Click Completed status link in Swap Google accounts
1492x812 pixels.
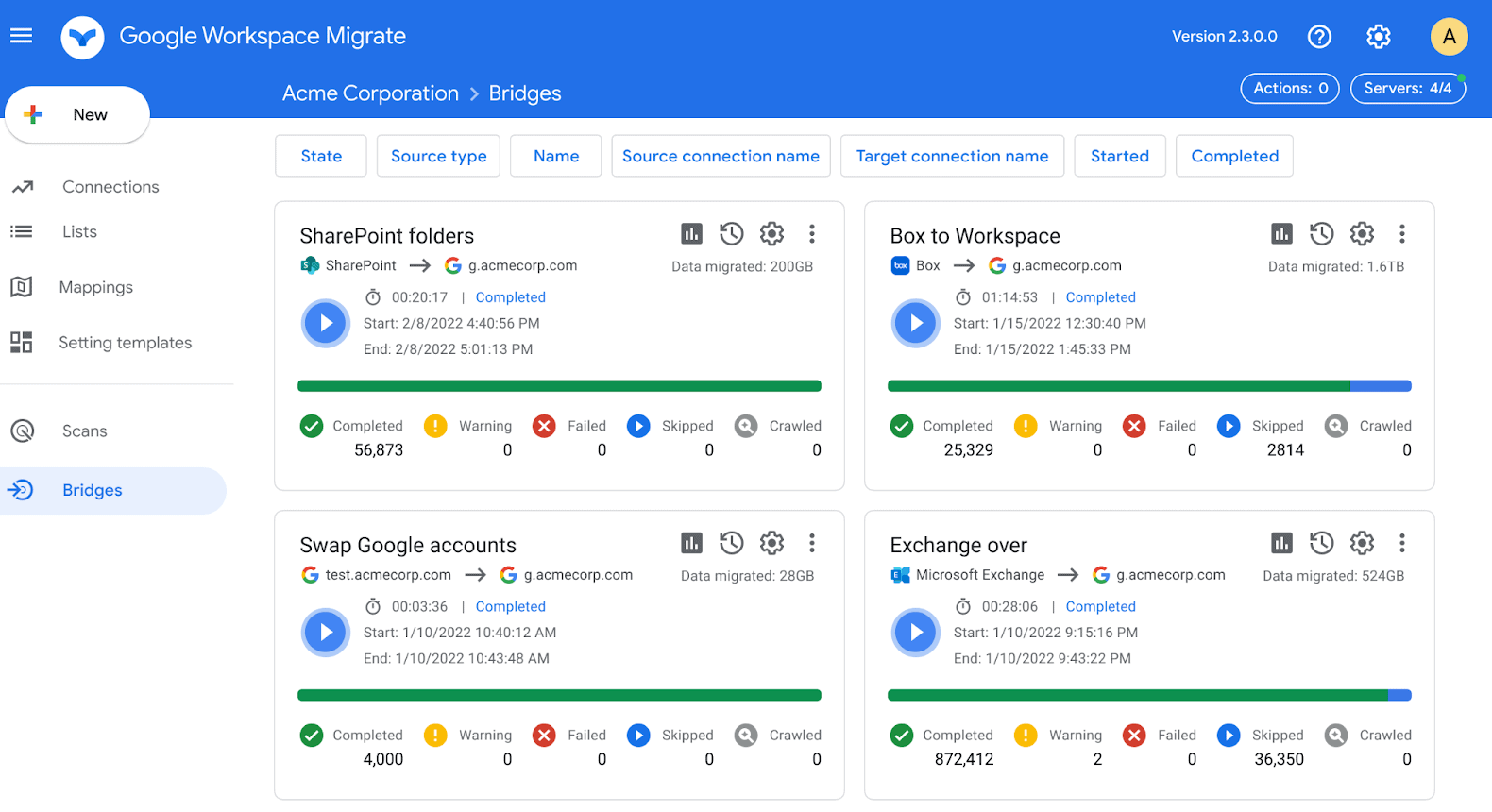click(511, 607)
